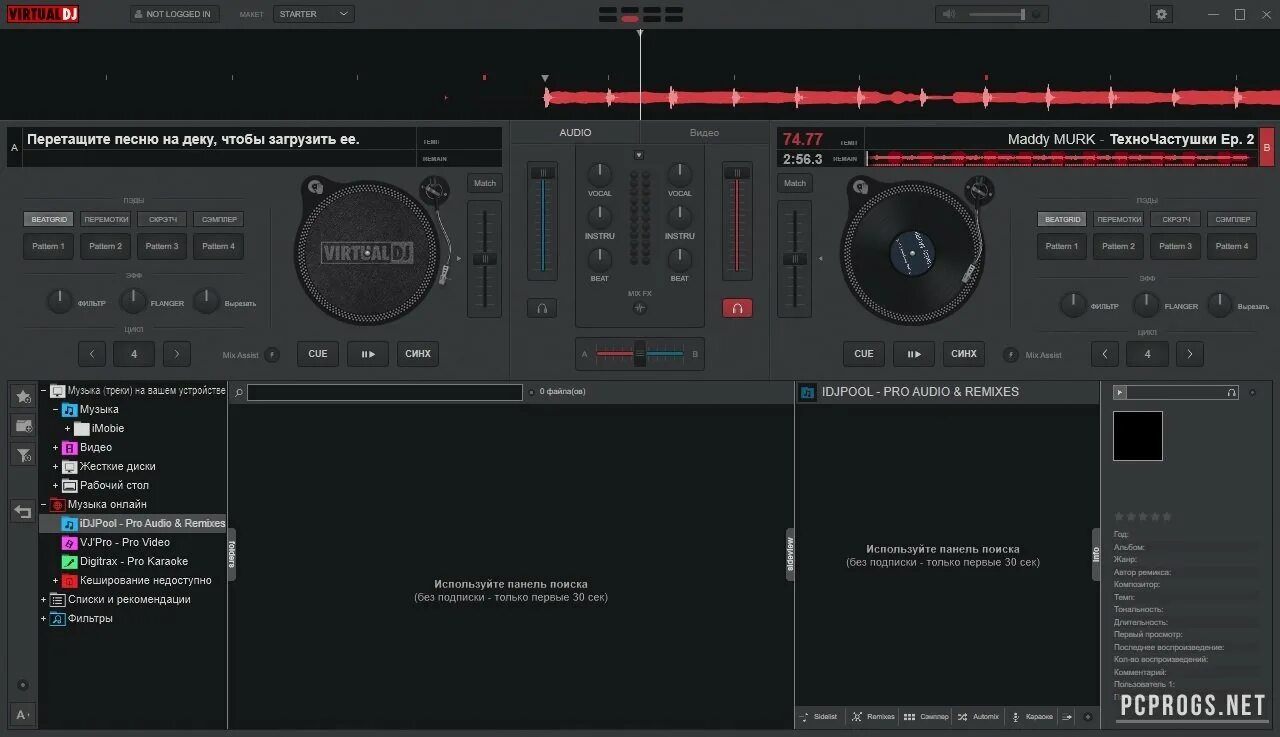Expand the Жесткие диски node

click(56, 467)
